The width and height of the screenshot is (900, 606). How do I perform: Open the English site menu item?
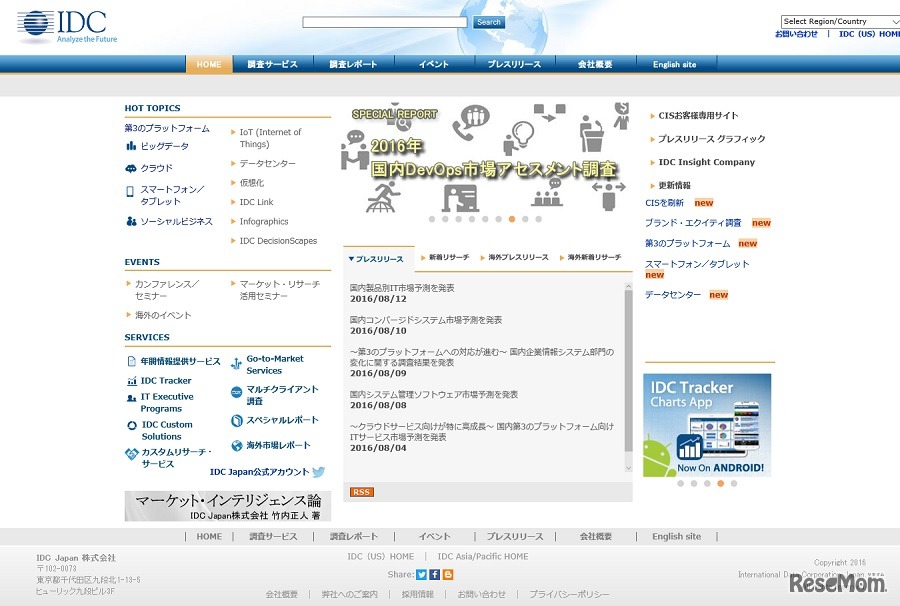(674, 64)
